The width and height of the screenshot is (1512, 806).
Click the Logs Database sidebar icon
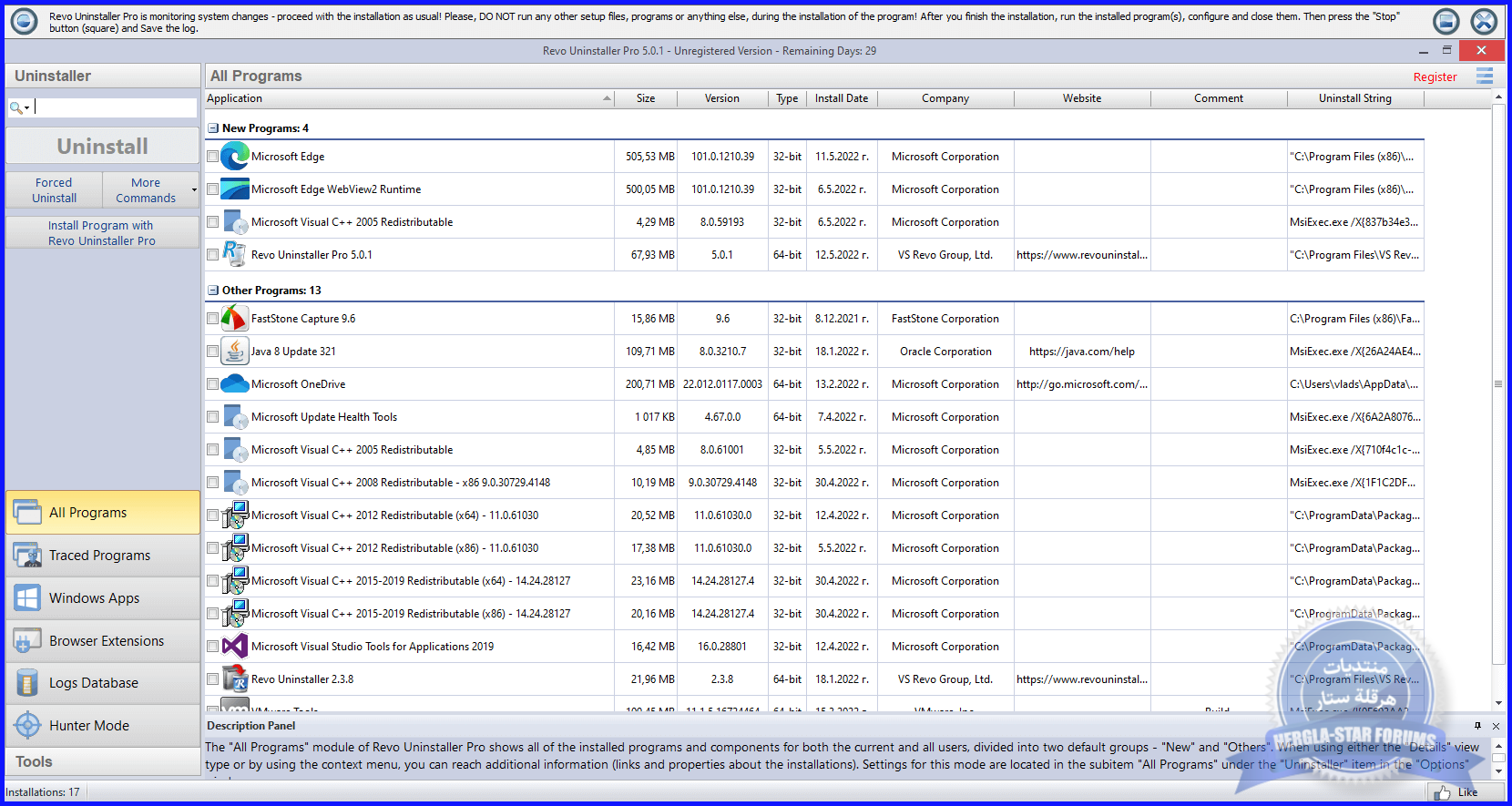[x=27, y=683]
